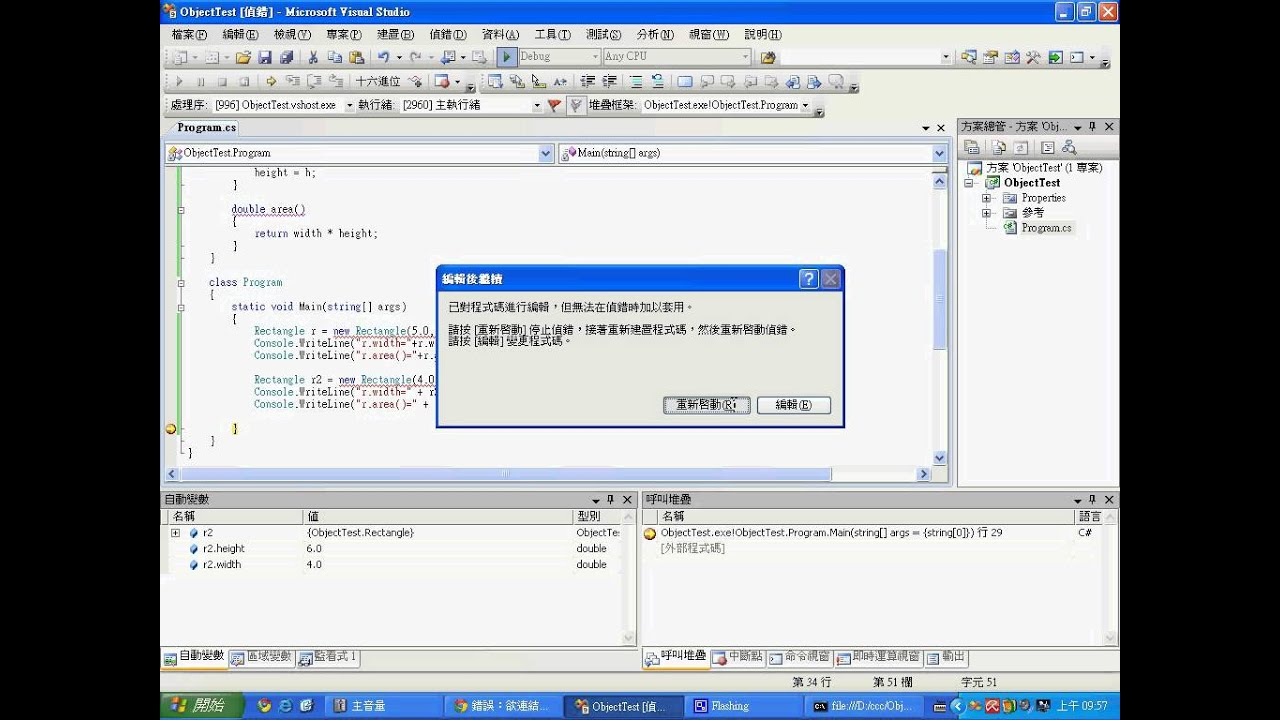
Task: Click the Show Next Statement yellow arrow
Action: (270, 82)
